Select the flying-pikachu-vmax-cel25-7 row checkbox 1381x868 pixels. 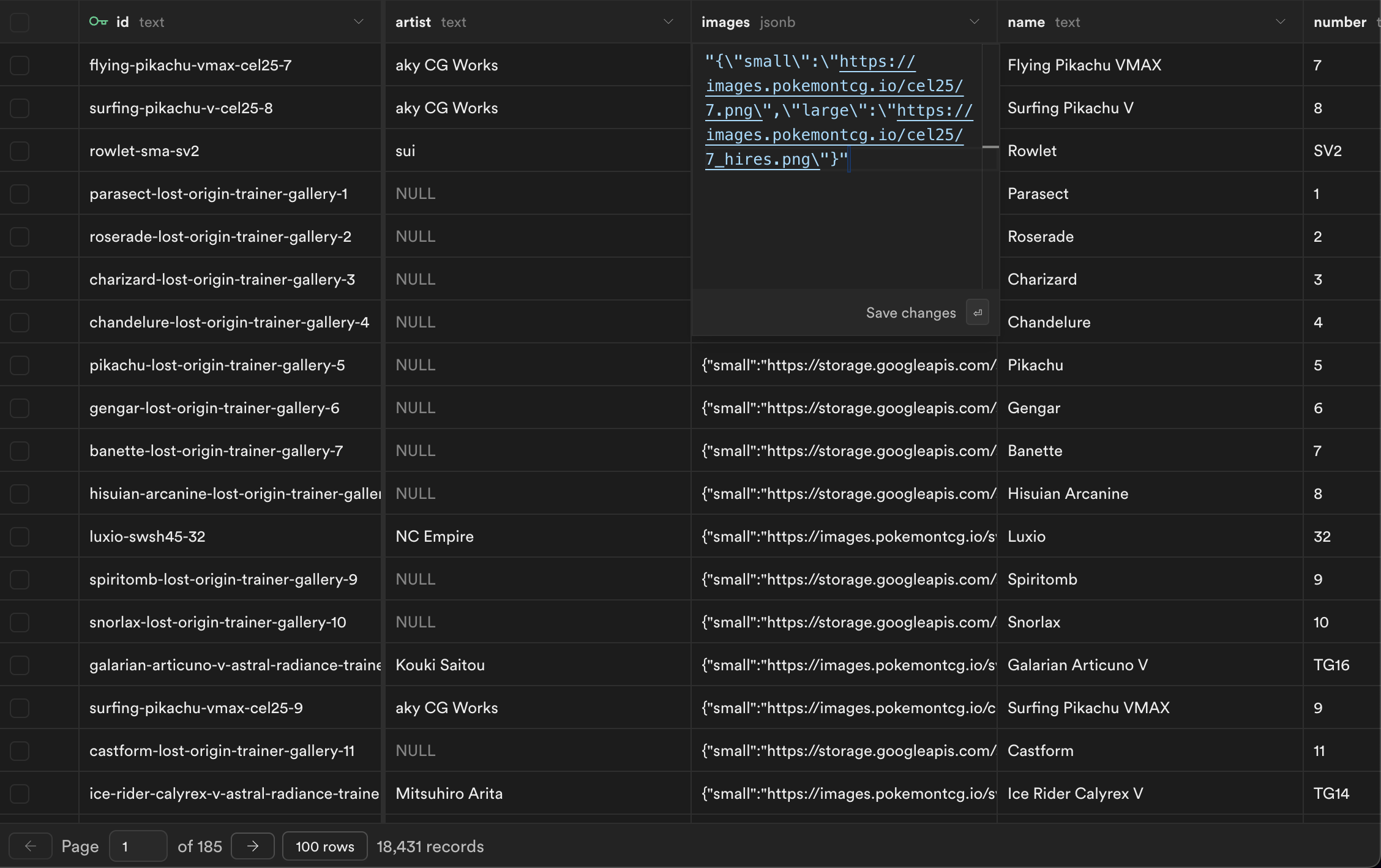(x=20, y=65)
